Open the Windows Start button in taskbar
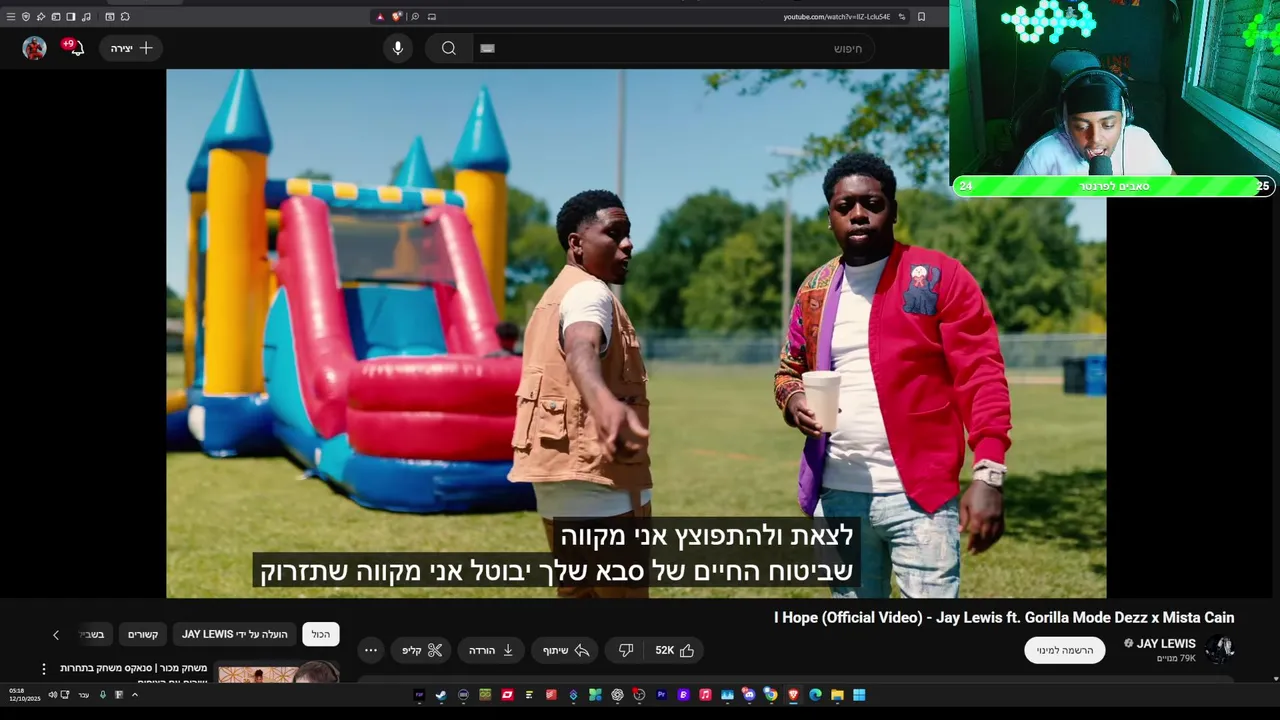The image size is (1280, 720). tap(859, 695)
